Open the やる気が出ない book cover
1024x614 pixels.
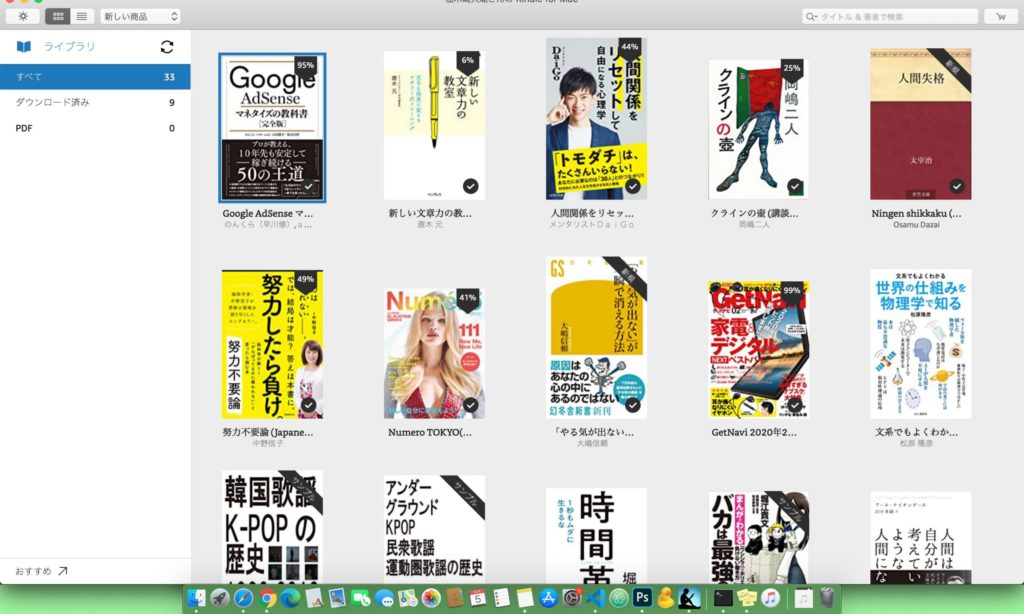pos(596,338)
